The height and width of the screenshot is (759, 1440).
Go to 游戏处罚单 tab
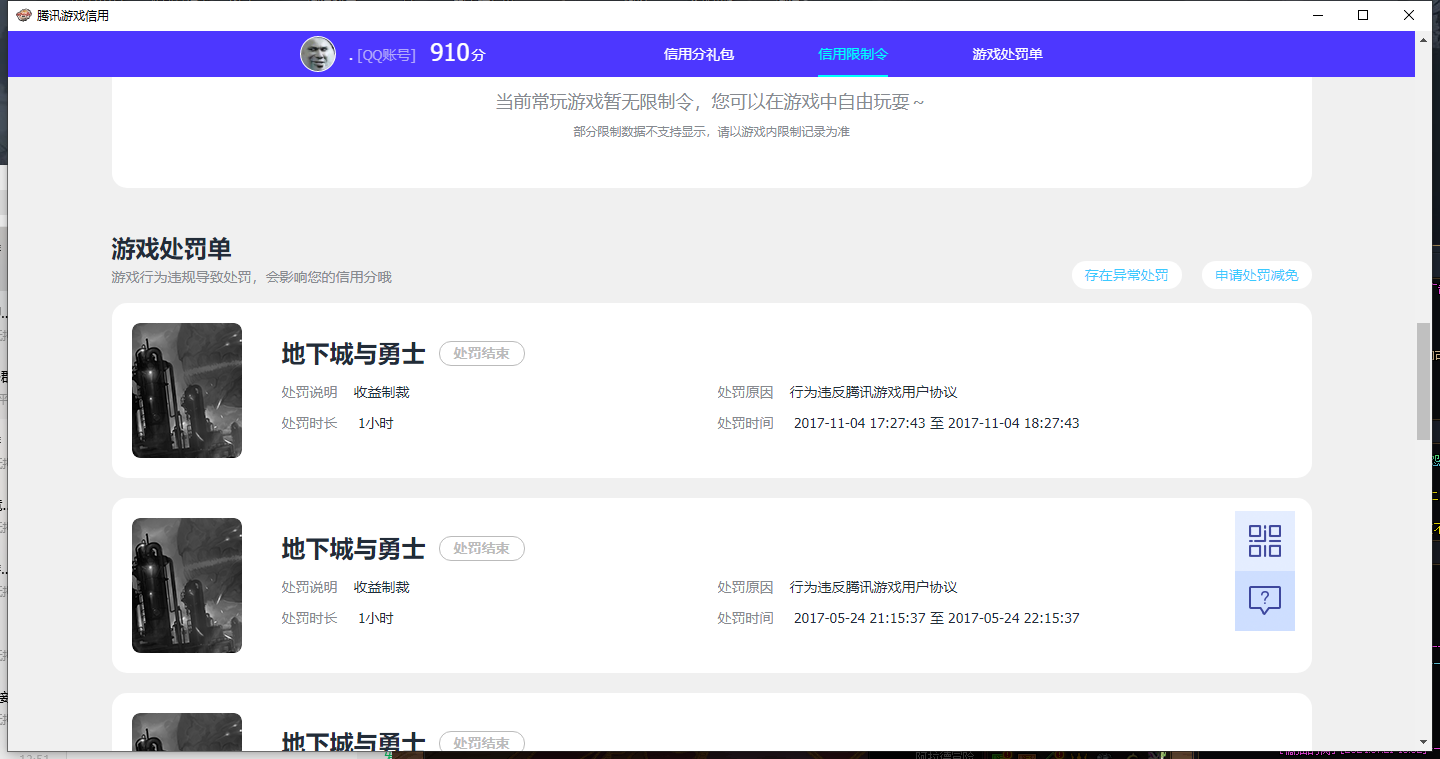click(x=1008, y=54)
